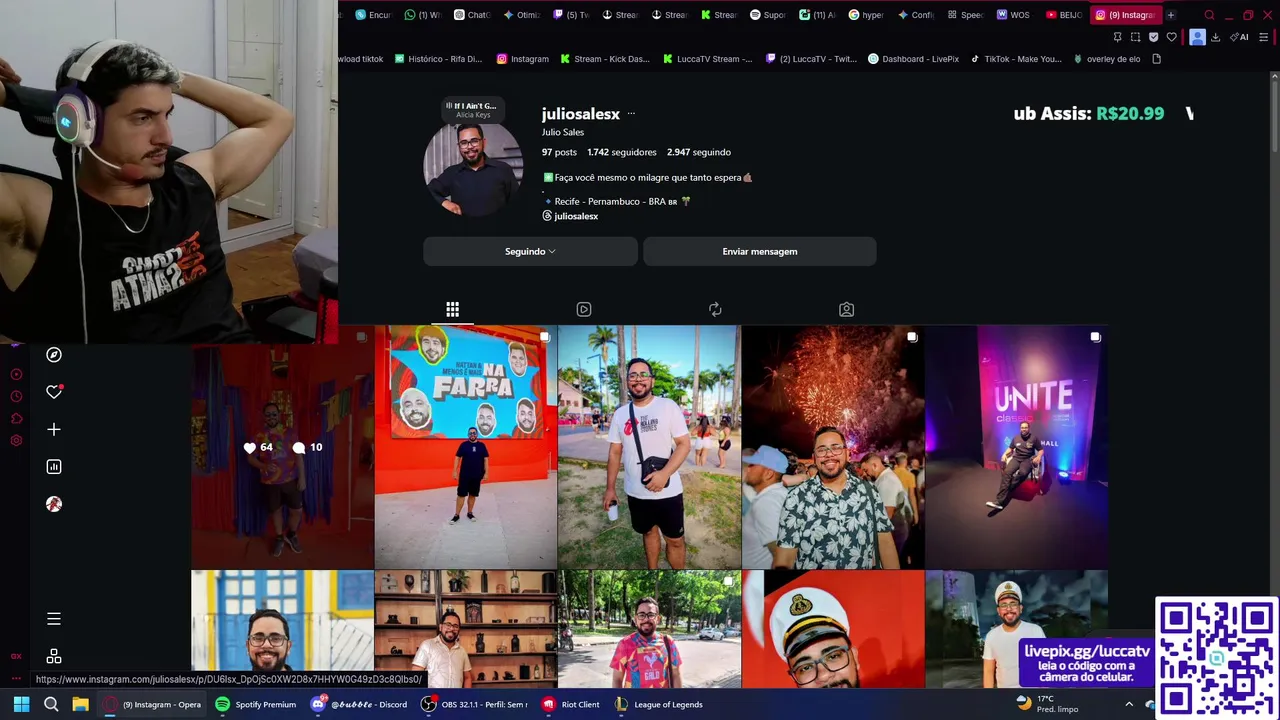Switch to the posts grid tab
Screen dimensions: 1280x720
452,309
